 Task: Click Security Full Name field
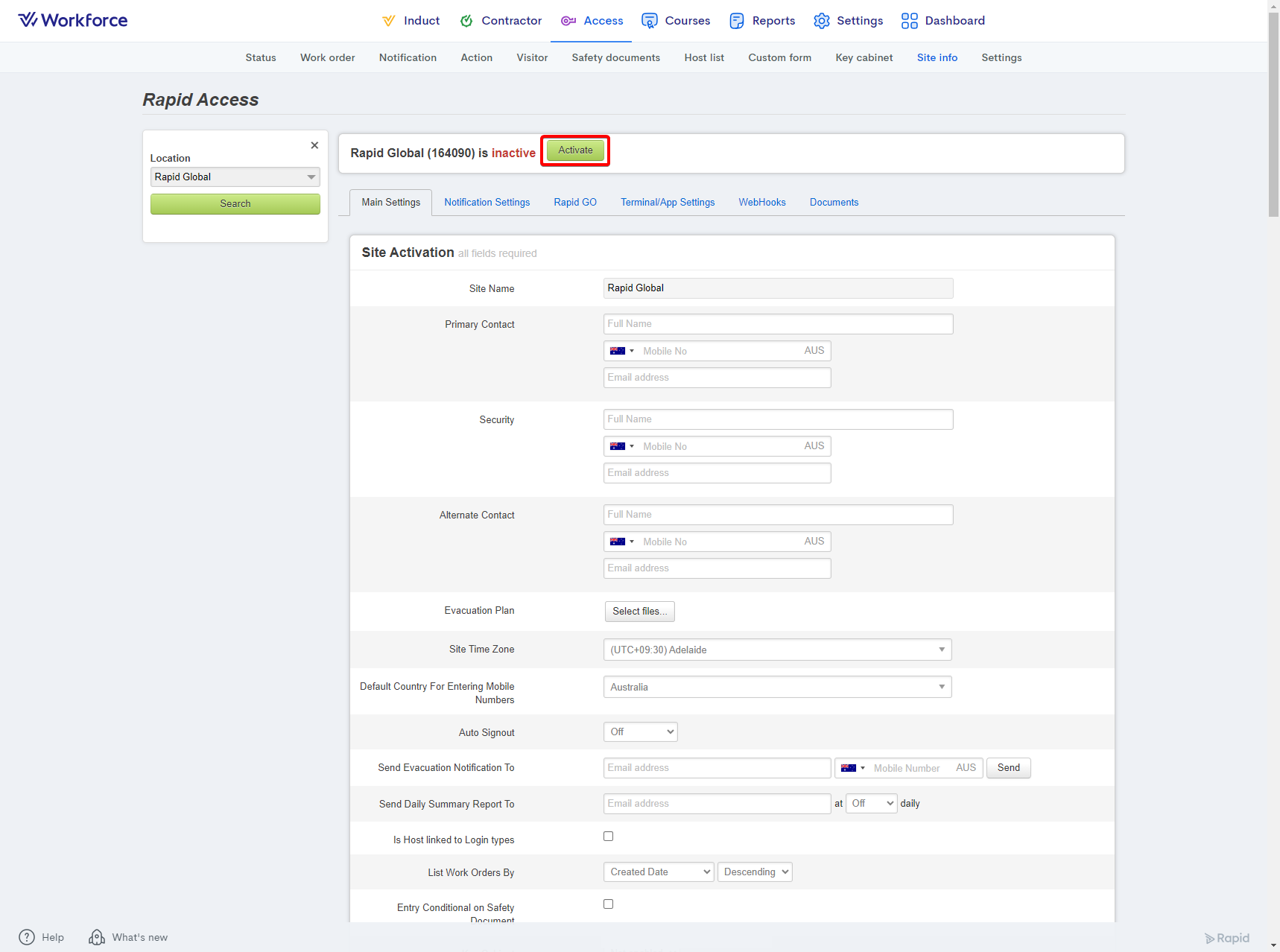(x=779, y=419)
